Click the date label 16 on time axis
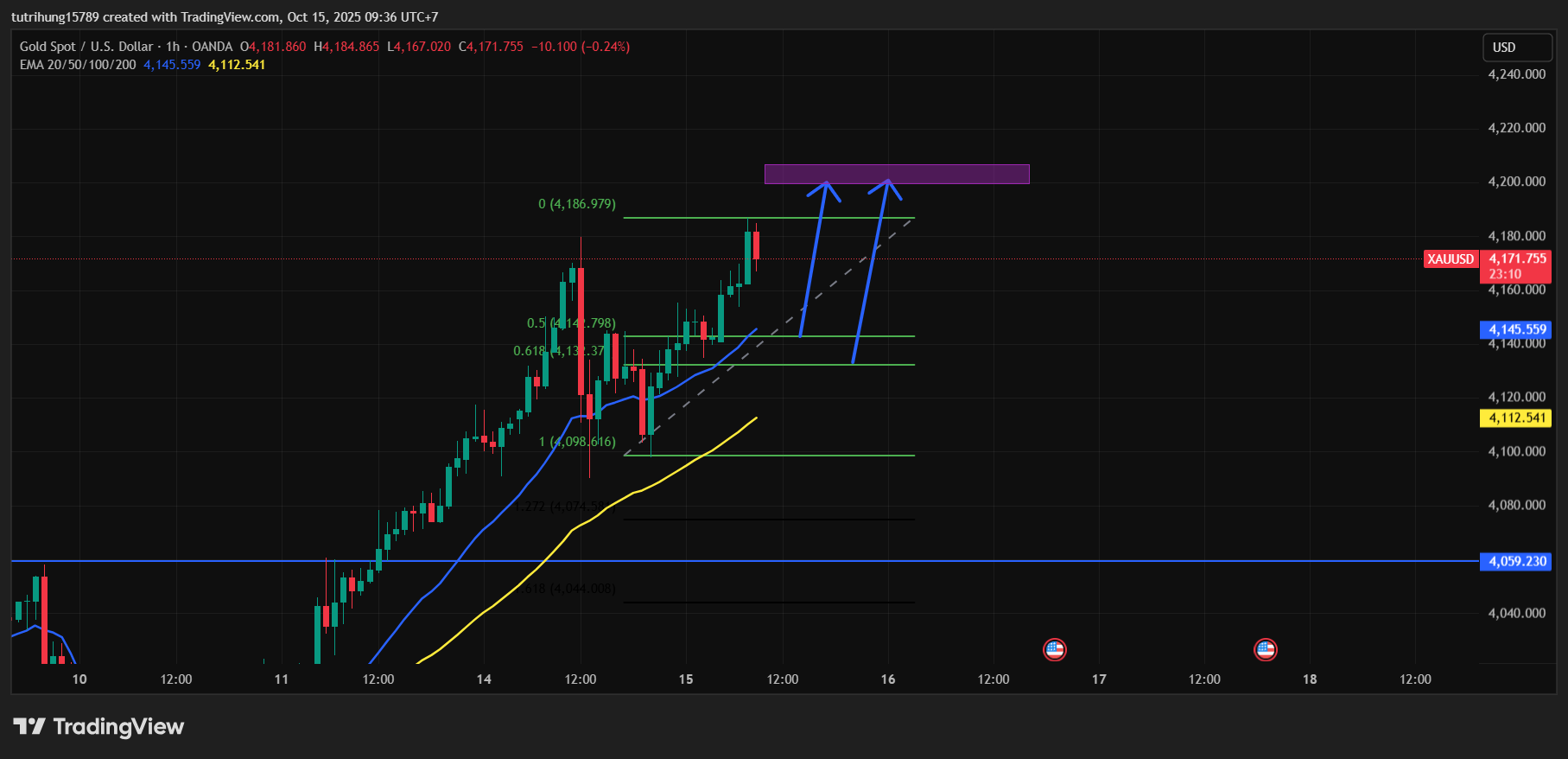Screen dimensions: 1568x759 tap(888, 679)
